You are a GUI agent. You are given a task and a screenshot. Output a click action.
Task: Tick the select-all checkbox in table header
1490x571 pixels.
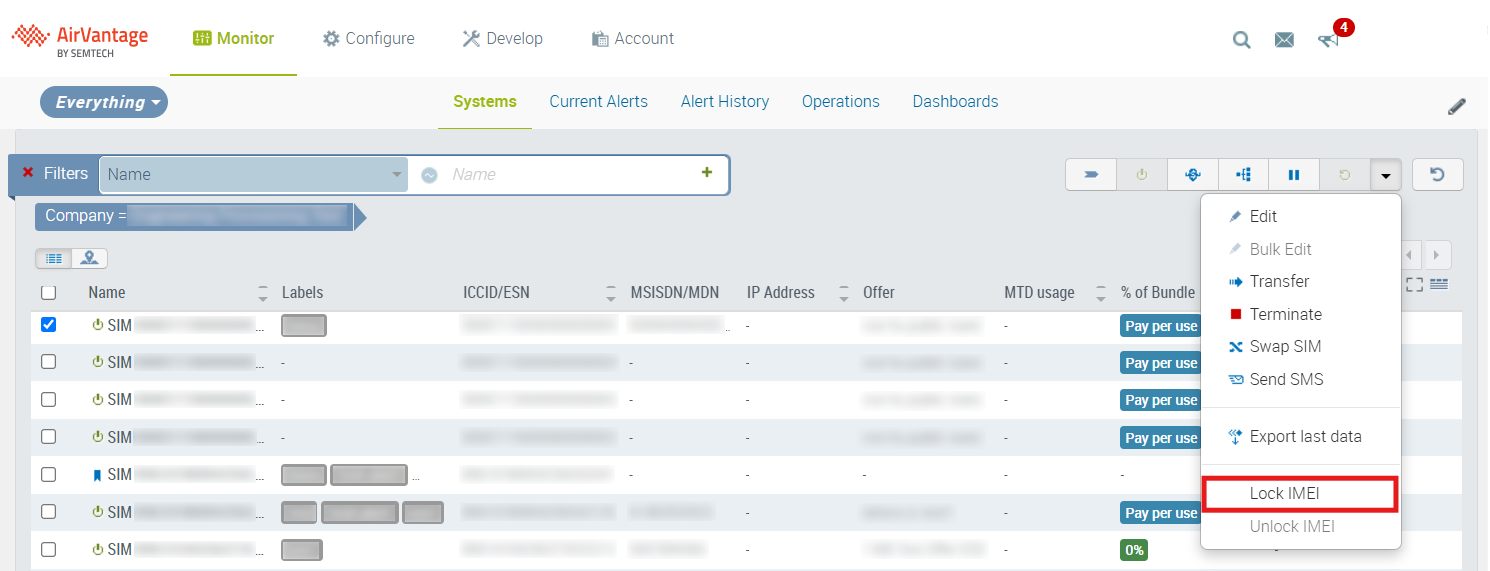point(48,293)
